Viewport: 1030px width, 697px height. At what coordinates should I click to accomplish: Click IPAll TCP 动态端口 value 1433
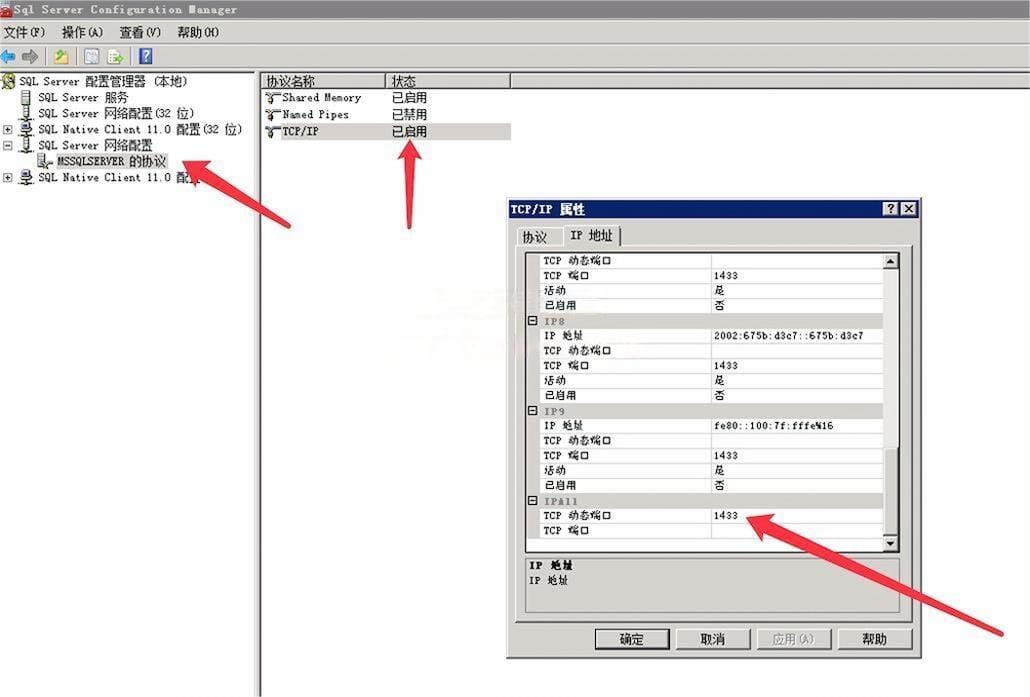tap(726, 516)
